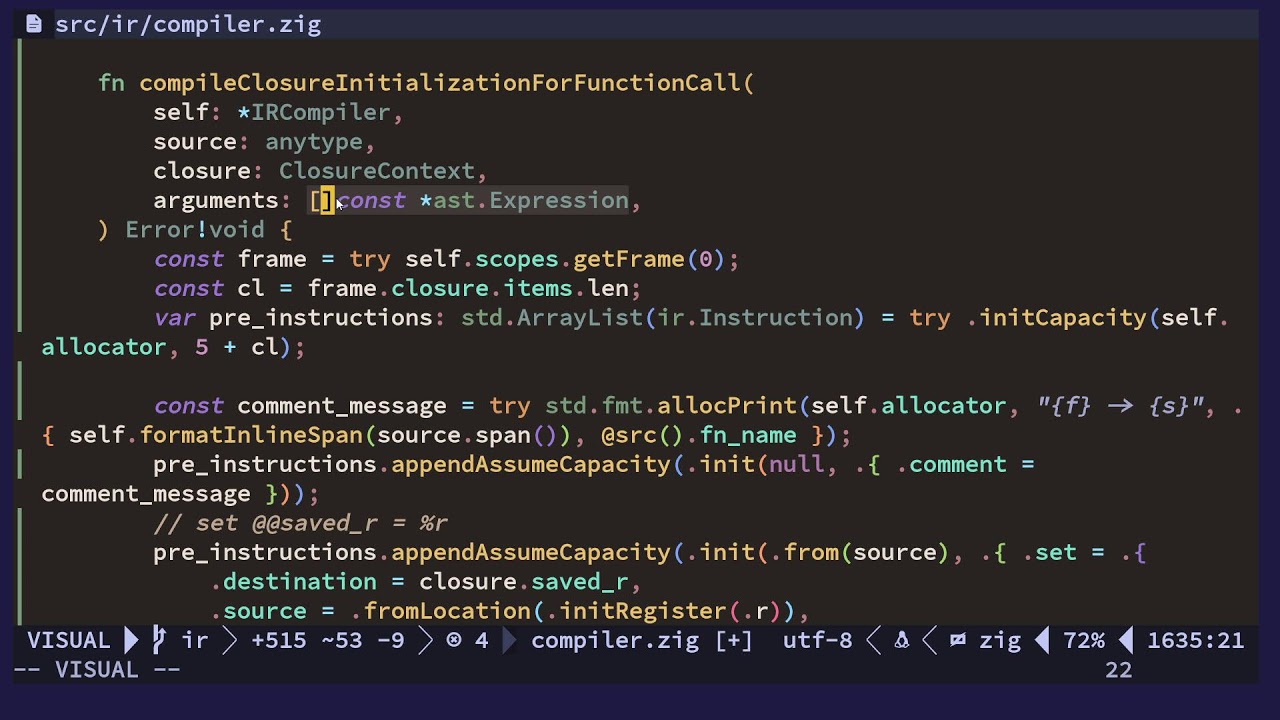Click std.fmt.allocPrint call
This screenshot has width=1280, height=720.
(x=670, y=406)
